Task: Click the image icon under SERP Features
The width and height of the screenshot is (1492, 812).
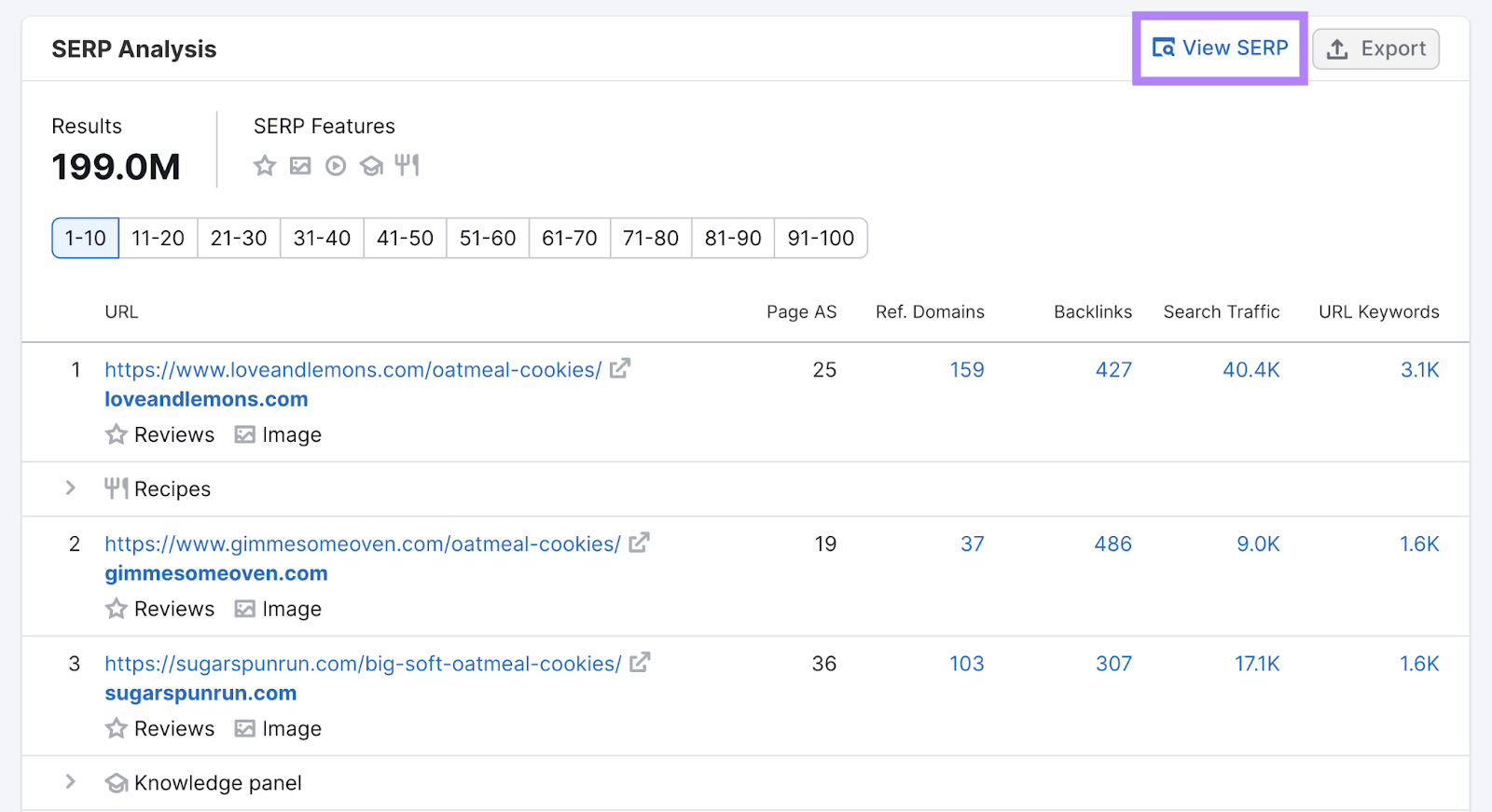Action: tap(300, 166)
